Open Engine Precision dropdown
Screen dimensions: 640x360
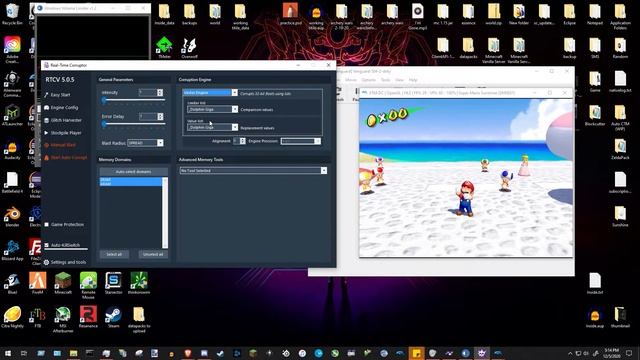pyautogui.click(x=301, y=141)
